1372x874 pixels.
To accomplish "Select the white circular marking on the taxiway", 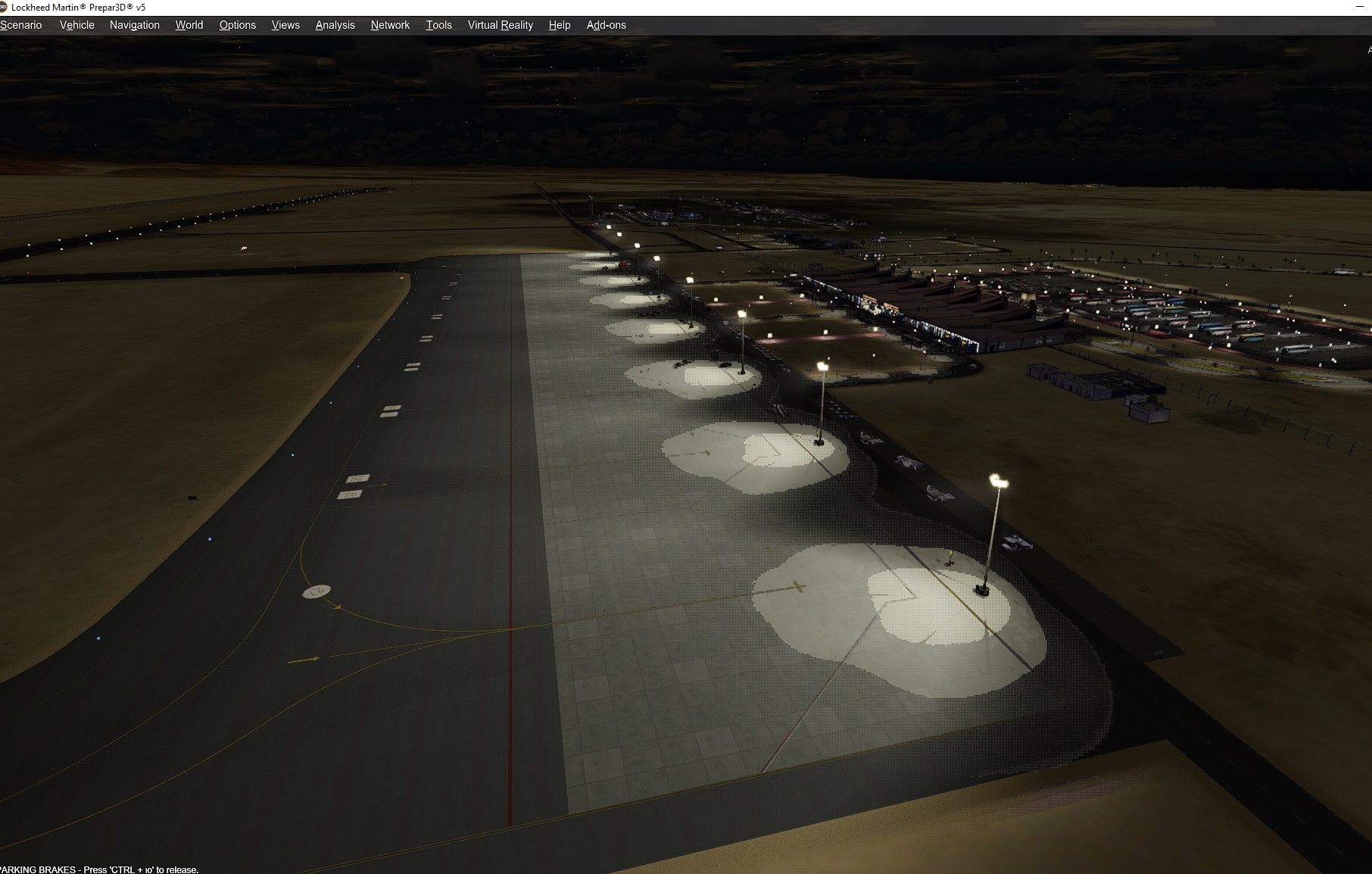I will tap(316, 592).
